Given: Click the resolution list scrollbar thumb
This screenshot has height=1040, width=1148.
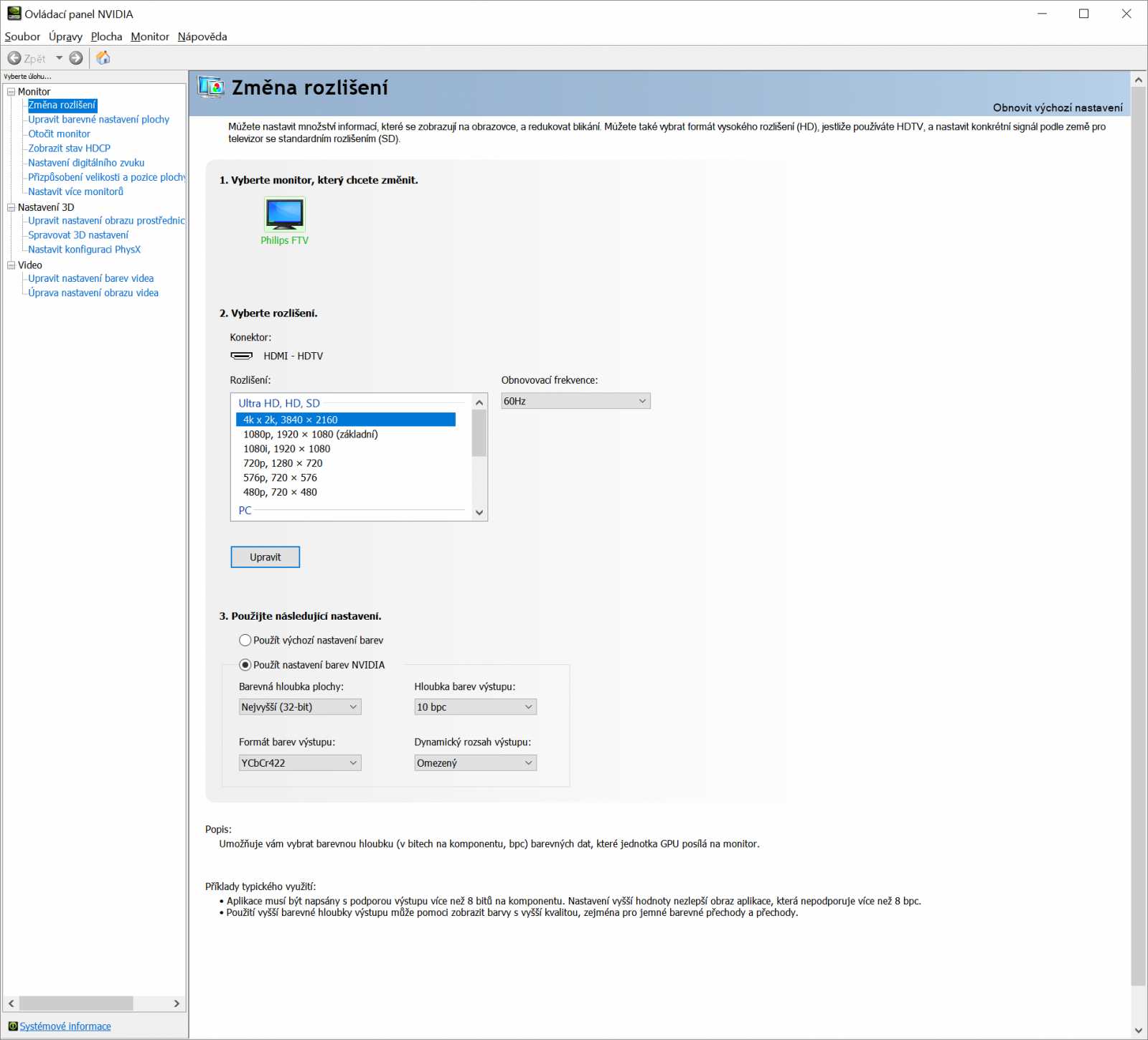Looking at the screenshot, I should pos(479,433).
